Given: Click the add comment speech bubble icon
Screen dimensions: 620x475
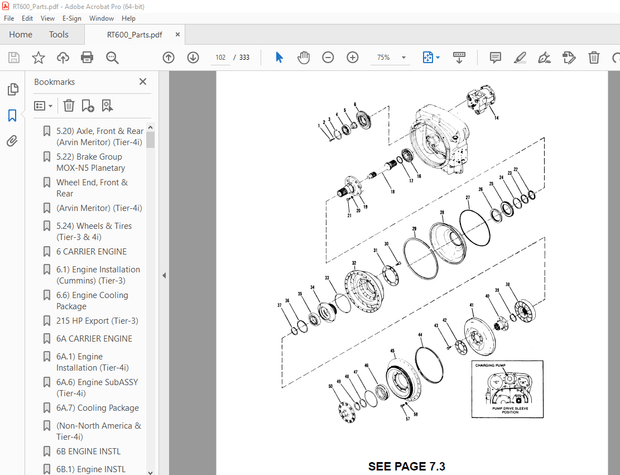Looking at the screenshot, I should click(495, 58).
